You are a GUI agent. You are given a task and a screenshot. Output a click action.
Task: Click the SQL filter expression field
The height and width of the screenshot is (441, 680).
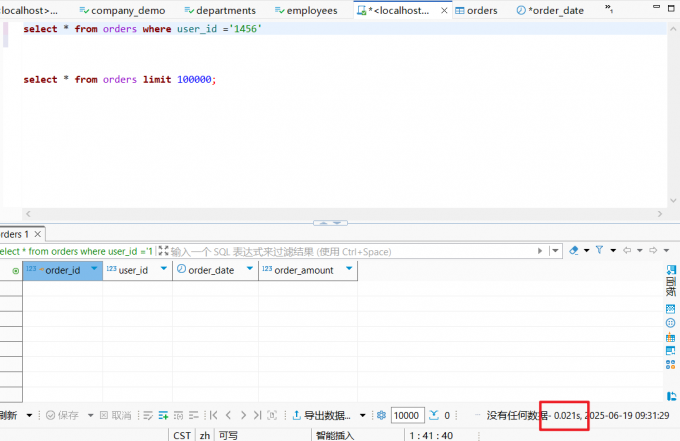(351, 252)
